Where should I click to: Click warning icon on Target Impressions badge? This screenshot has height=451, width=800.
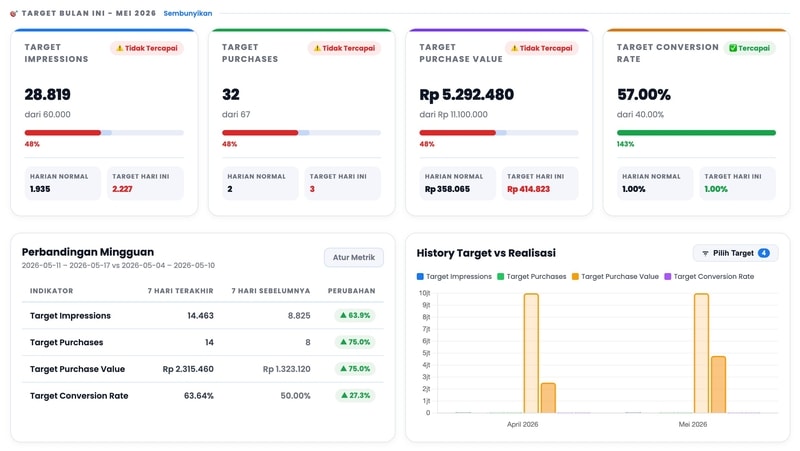click(x=119, y=48)
